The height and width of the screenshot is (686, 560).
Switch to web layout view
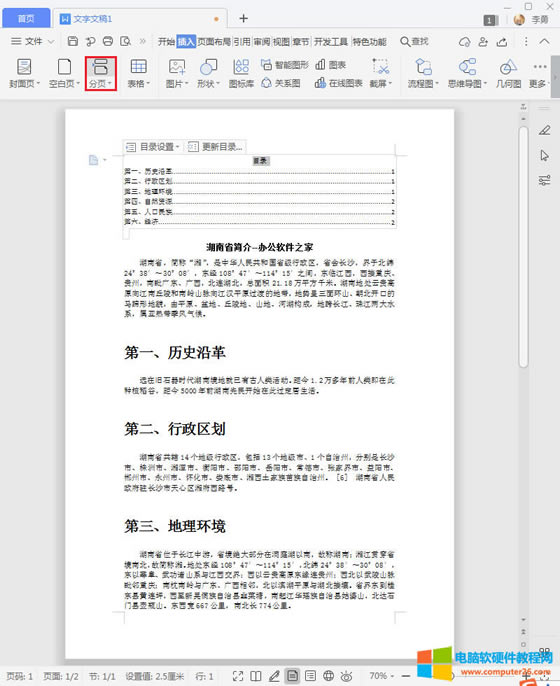[x=329, y=676]
